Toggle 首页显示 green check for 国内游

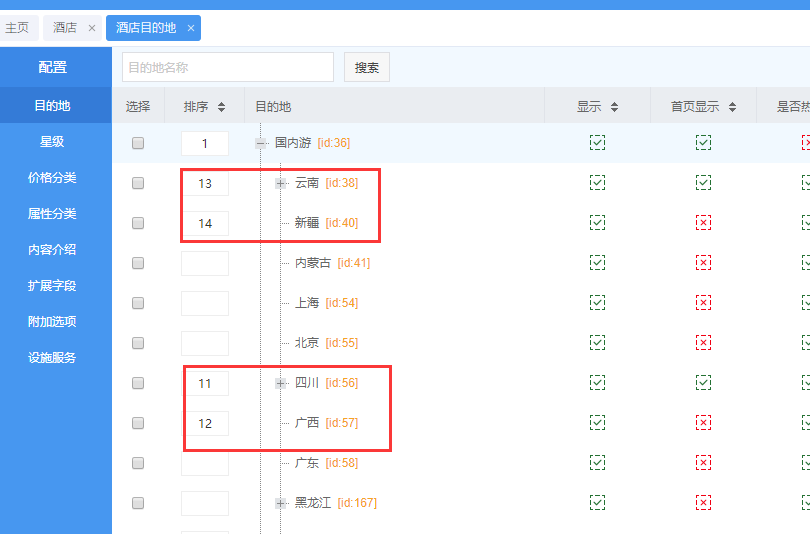pos(703,143)
